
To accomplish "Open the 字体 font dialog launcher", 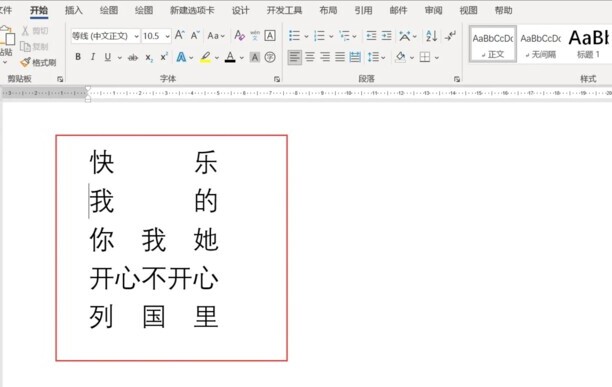I will tap(277, 79).
